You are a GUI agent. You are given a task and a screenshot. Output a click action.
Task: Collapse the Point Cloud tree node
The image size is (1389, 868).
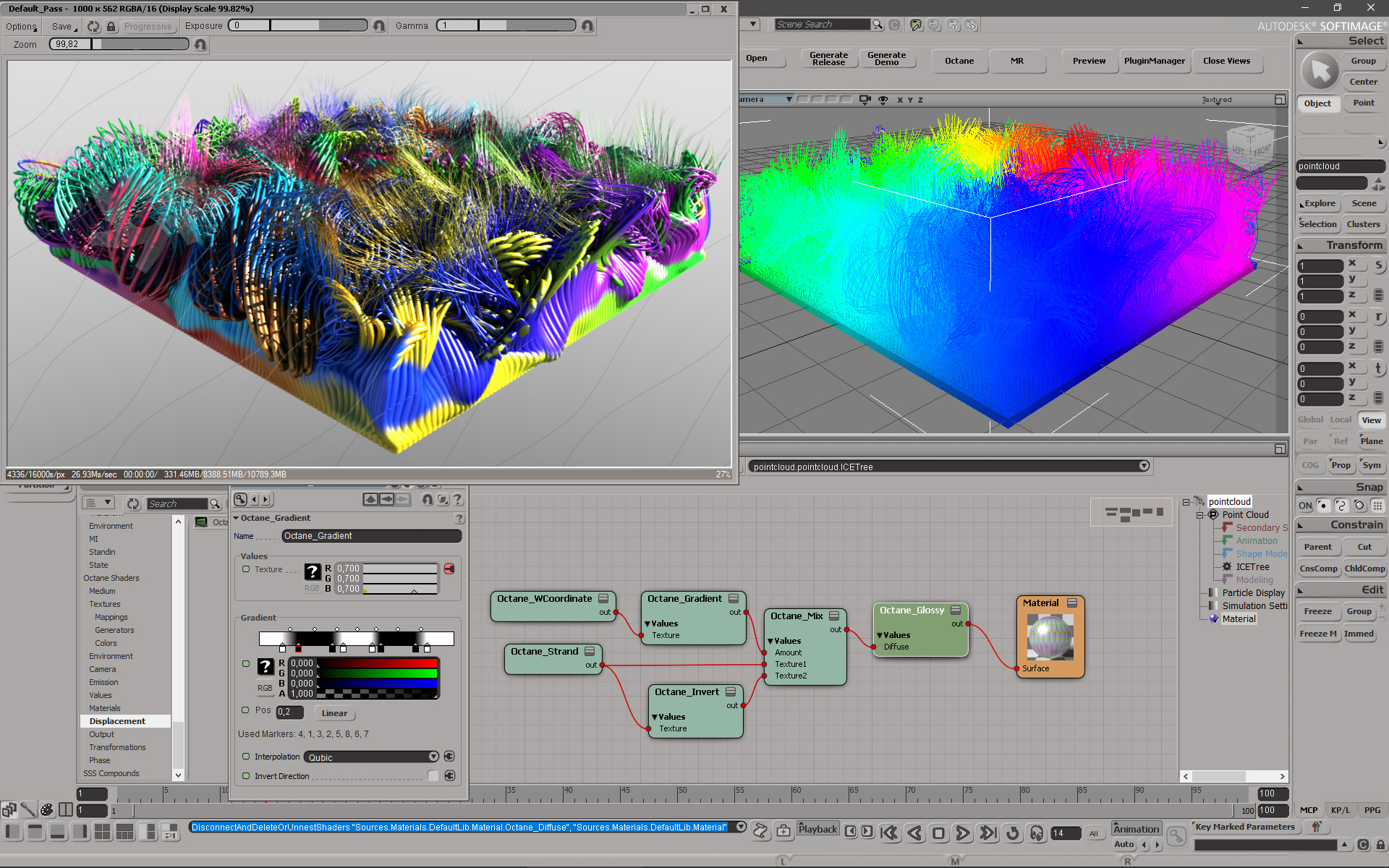(x=1199, y=515)
